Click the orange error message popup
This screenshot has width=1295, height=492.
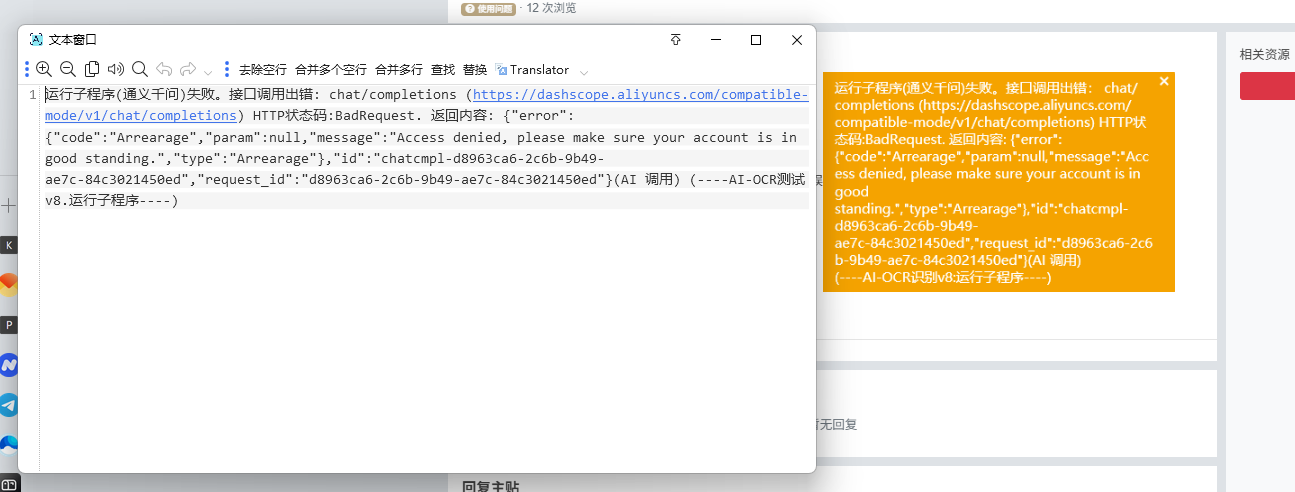tap(998, 182)
